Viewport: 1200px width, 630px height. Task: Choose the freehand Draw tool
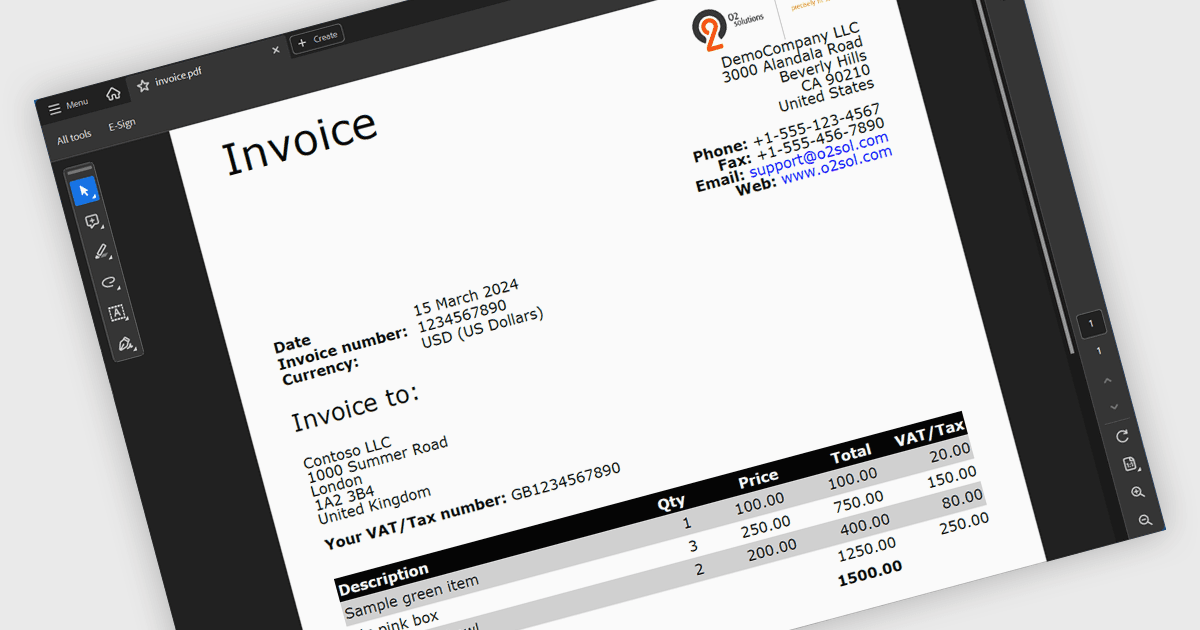(109, 283)
